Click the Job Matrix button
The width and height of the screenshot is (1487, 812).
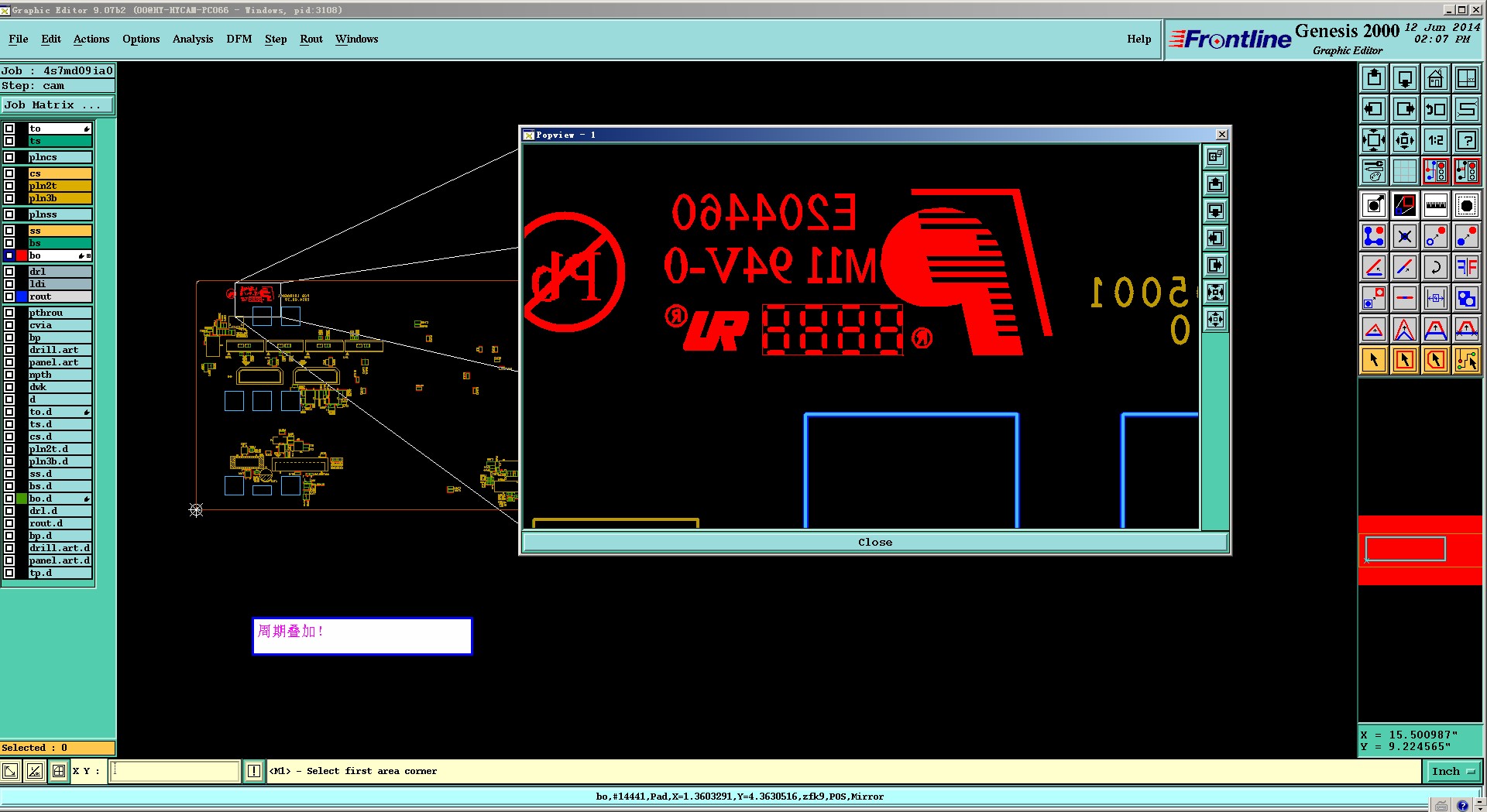point(58,104)
